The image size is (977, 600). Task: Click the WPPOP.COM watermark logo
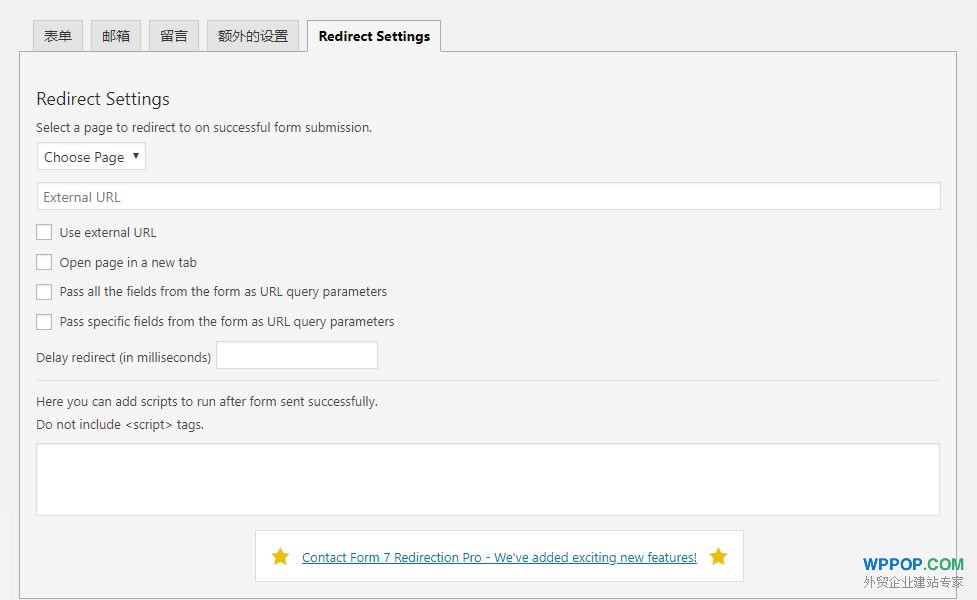pyautogui.click(x=913, y=564)
